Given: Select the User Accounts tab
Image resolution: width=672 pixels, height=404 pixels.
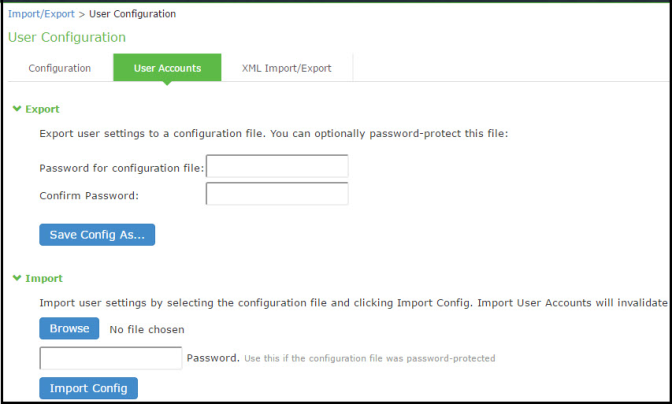Looking at the screenshot, I should 167,68.
